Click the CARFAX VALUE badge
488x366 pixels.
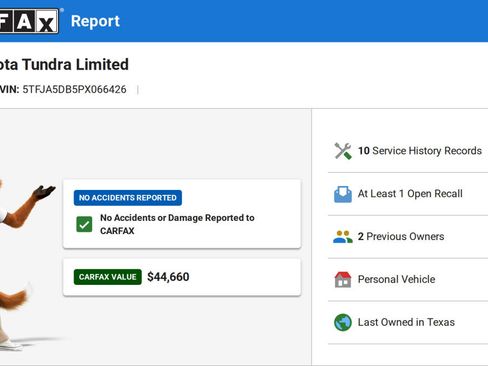[x=108, y=277]
